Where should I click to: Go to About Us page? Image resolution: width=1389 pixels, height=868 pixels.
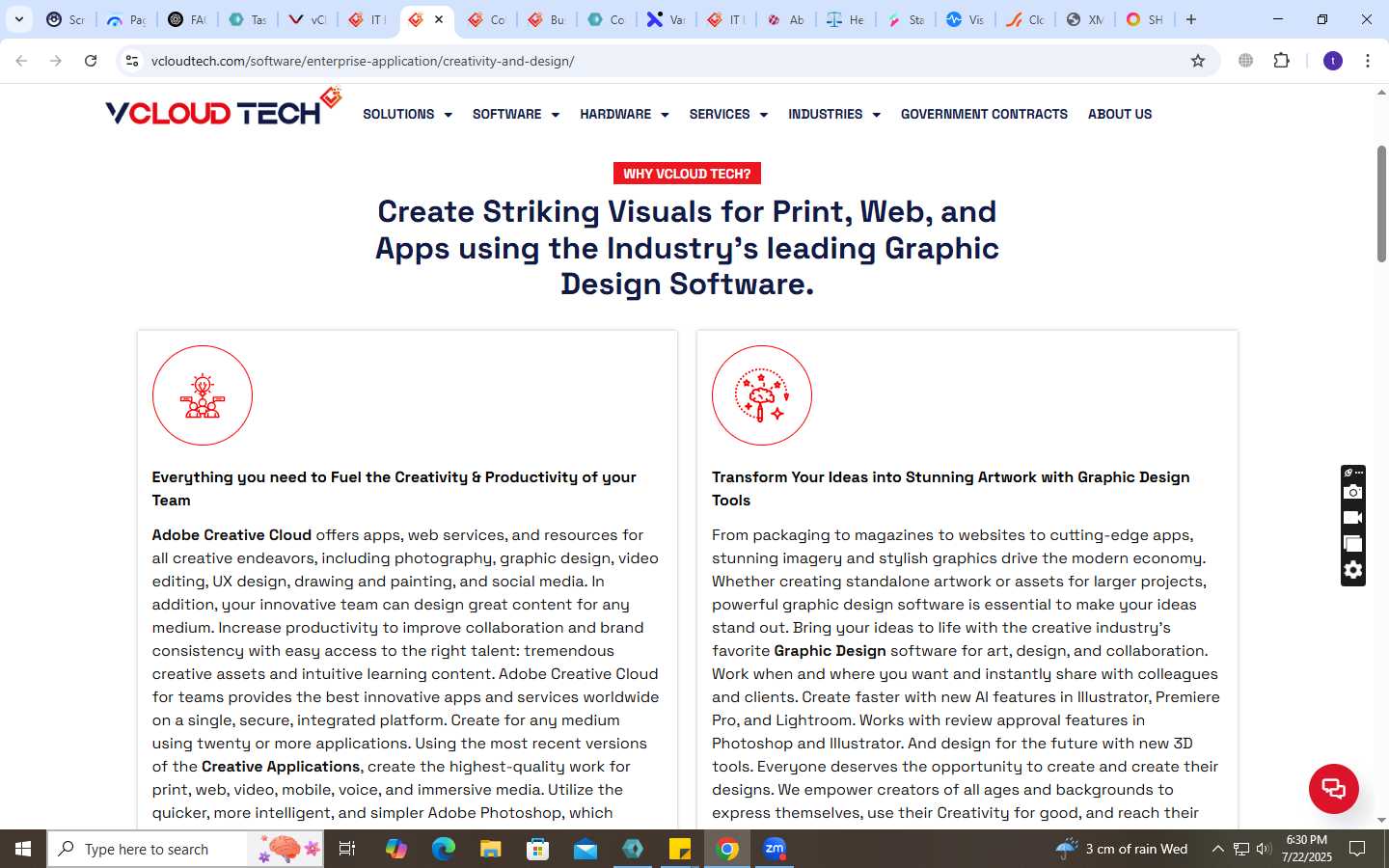coord(1120,114)
